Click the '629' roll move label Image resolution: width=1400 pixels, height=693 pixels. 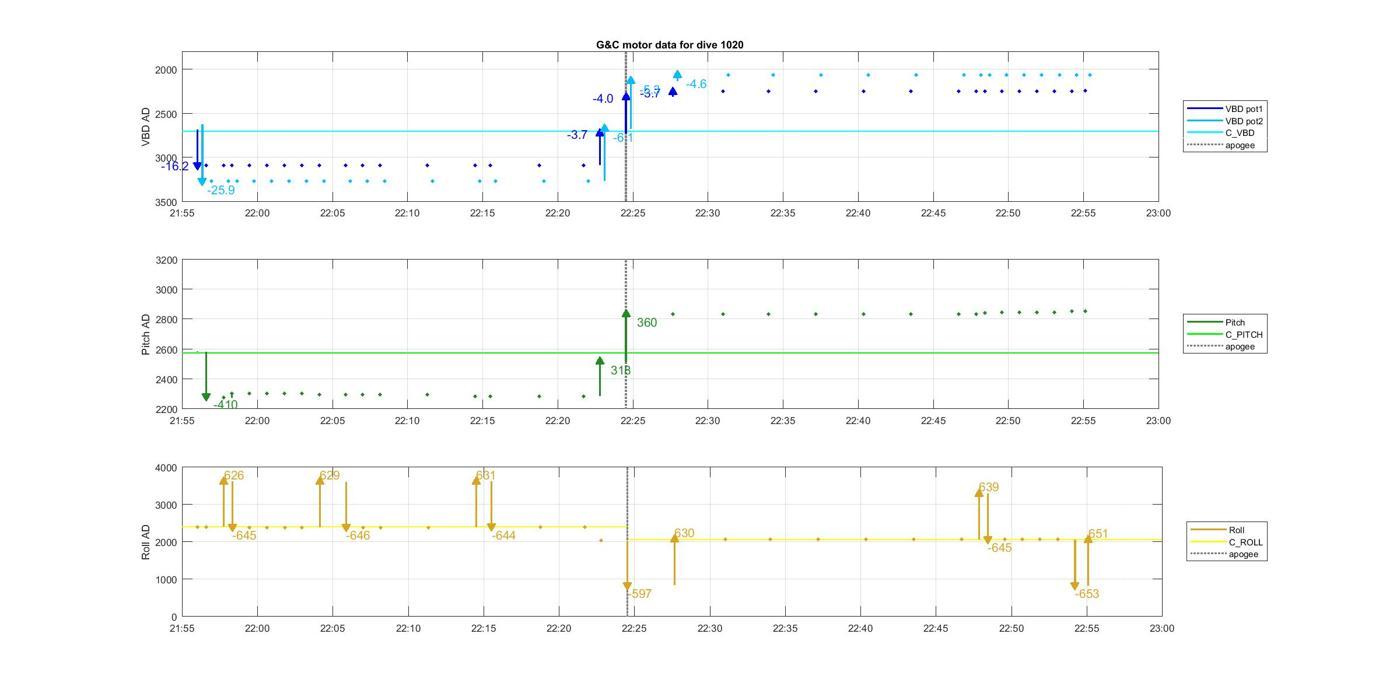(329, 476)
